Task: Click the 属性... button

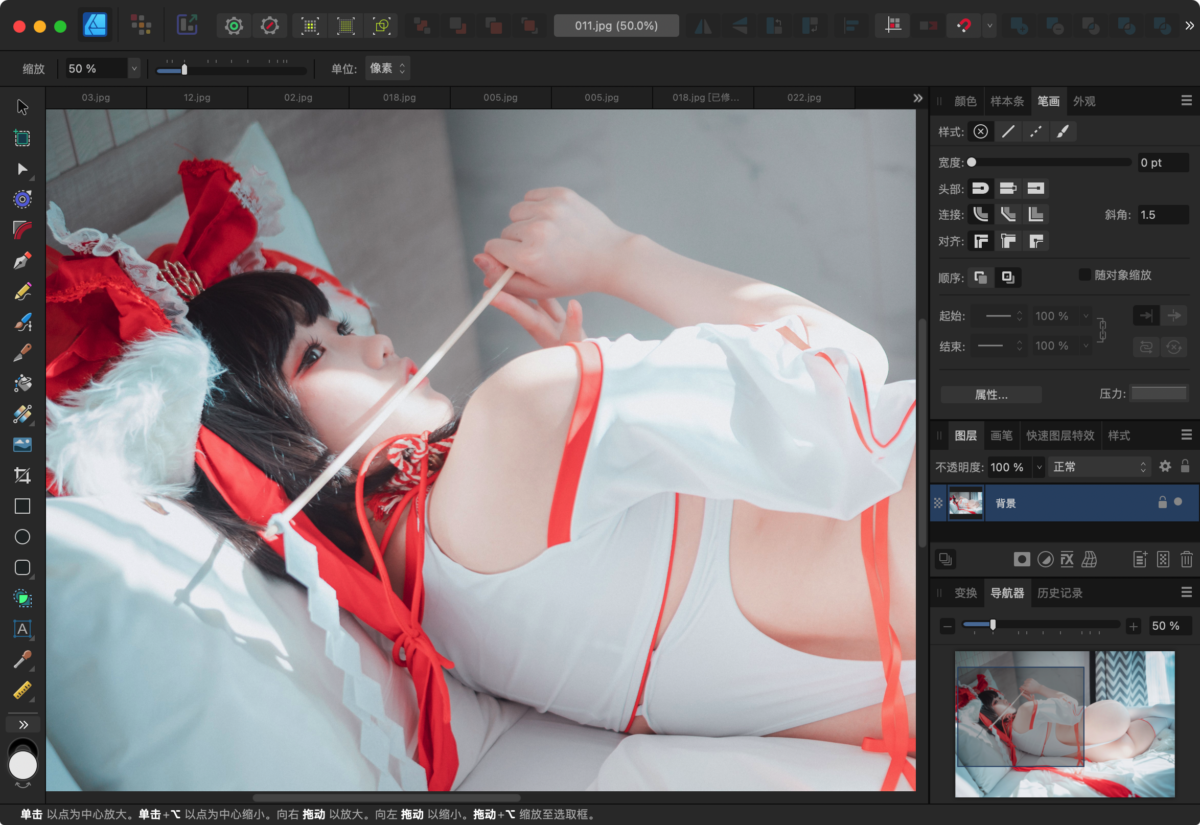Action: click(991, 395)
